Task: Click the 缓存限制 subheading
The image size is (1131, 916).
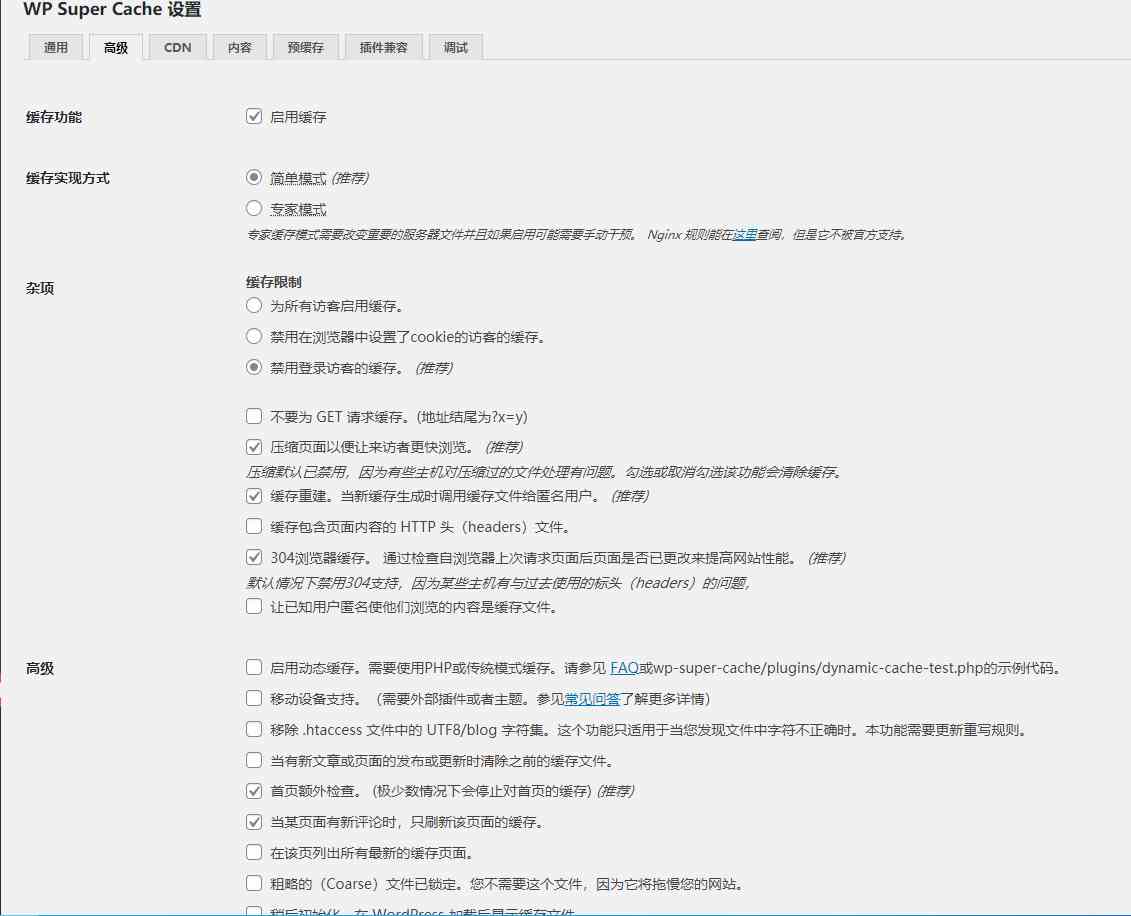Action: pyautogui.click(x=274, y=282)
